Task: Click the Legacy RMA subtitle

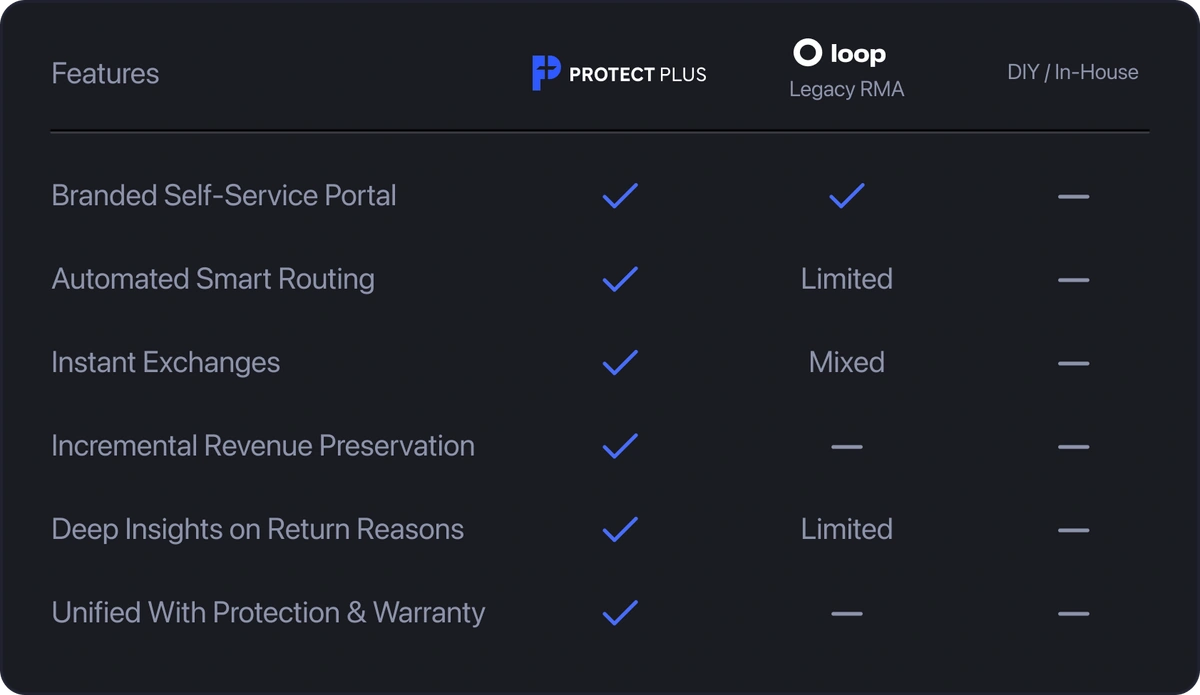Action: [x=847, y=89]
